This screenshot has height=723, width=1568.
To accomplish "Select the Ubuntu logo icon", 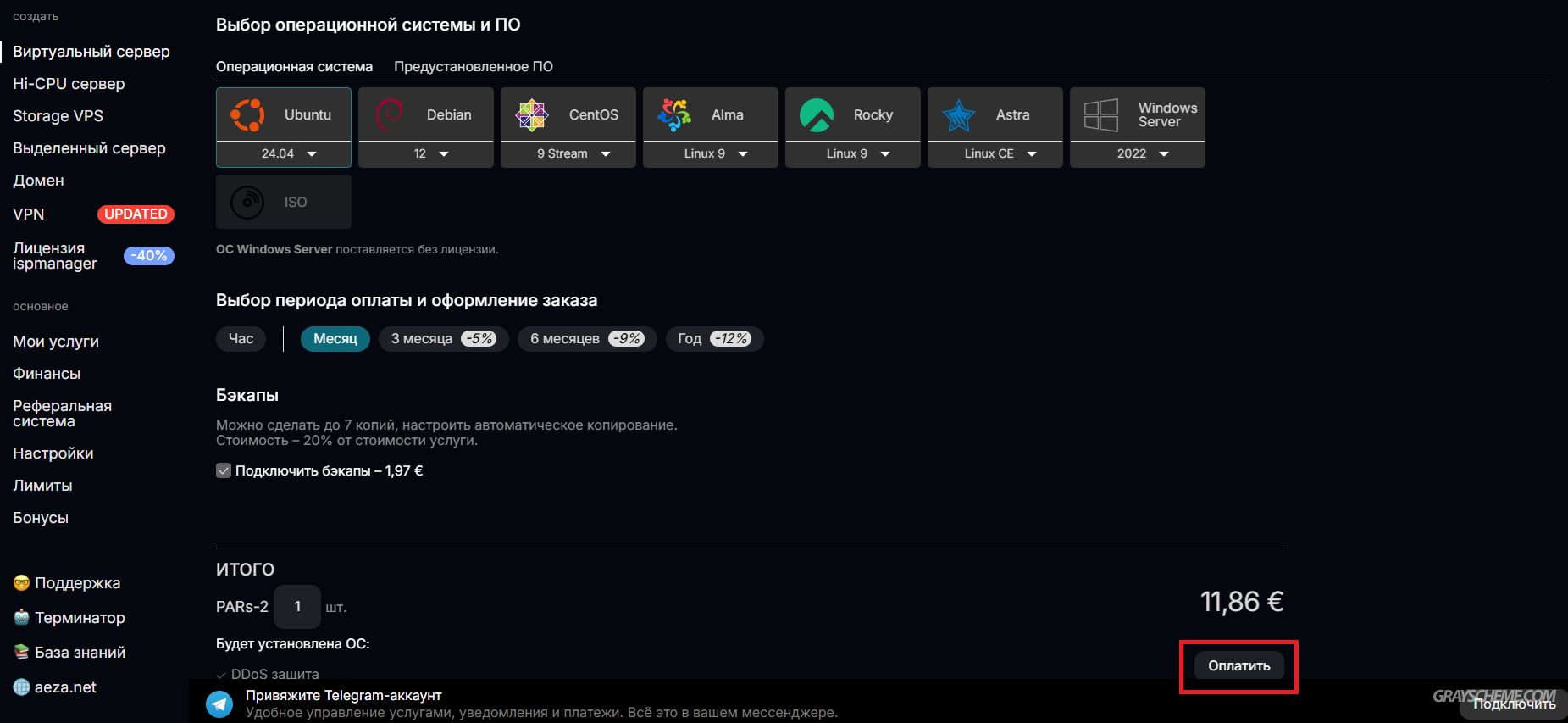I will coord(247,114).
